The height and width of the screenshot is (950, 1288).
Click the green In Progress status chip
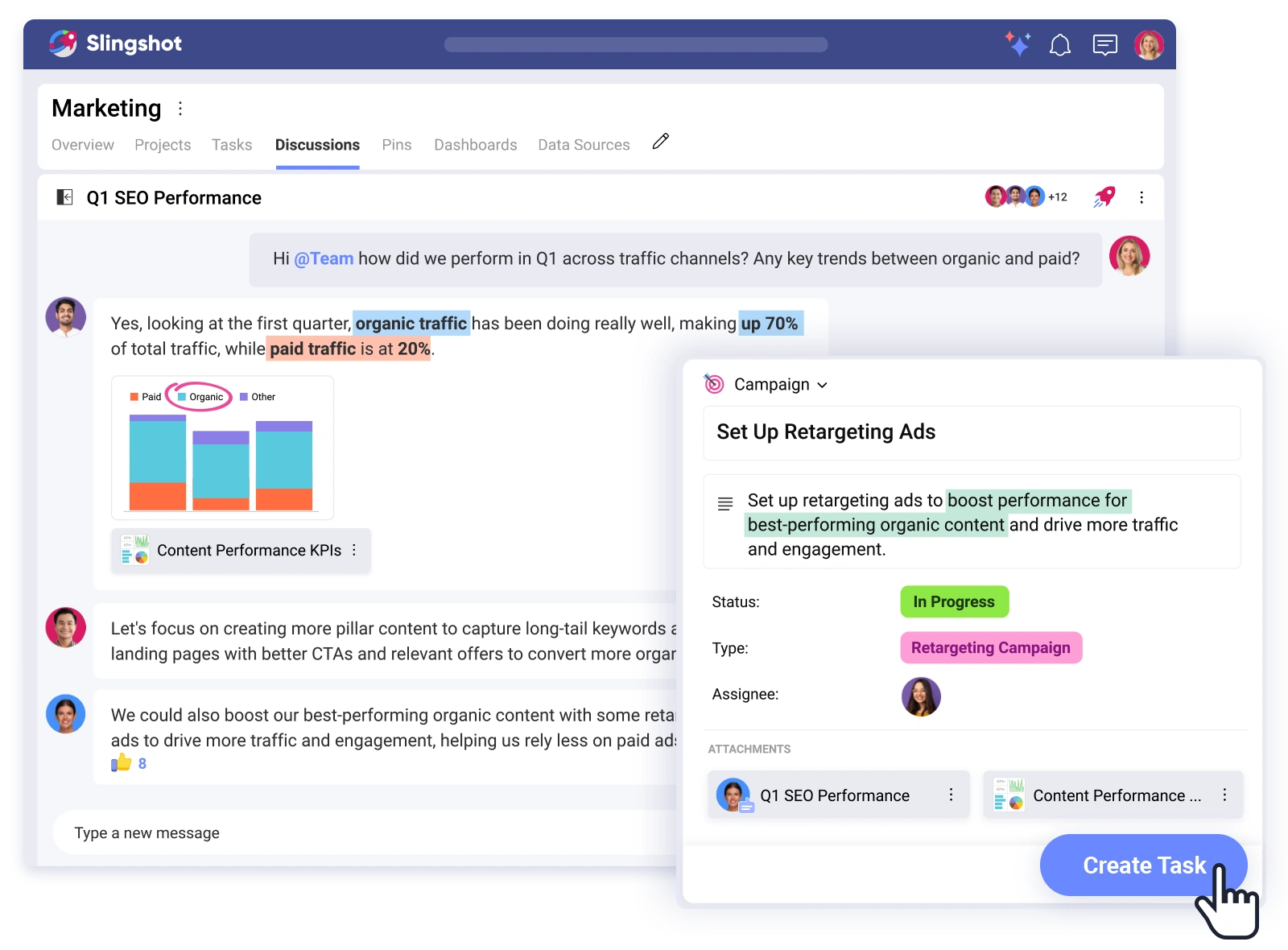(x=954, y=601)
